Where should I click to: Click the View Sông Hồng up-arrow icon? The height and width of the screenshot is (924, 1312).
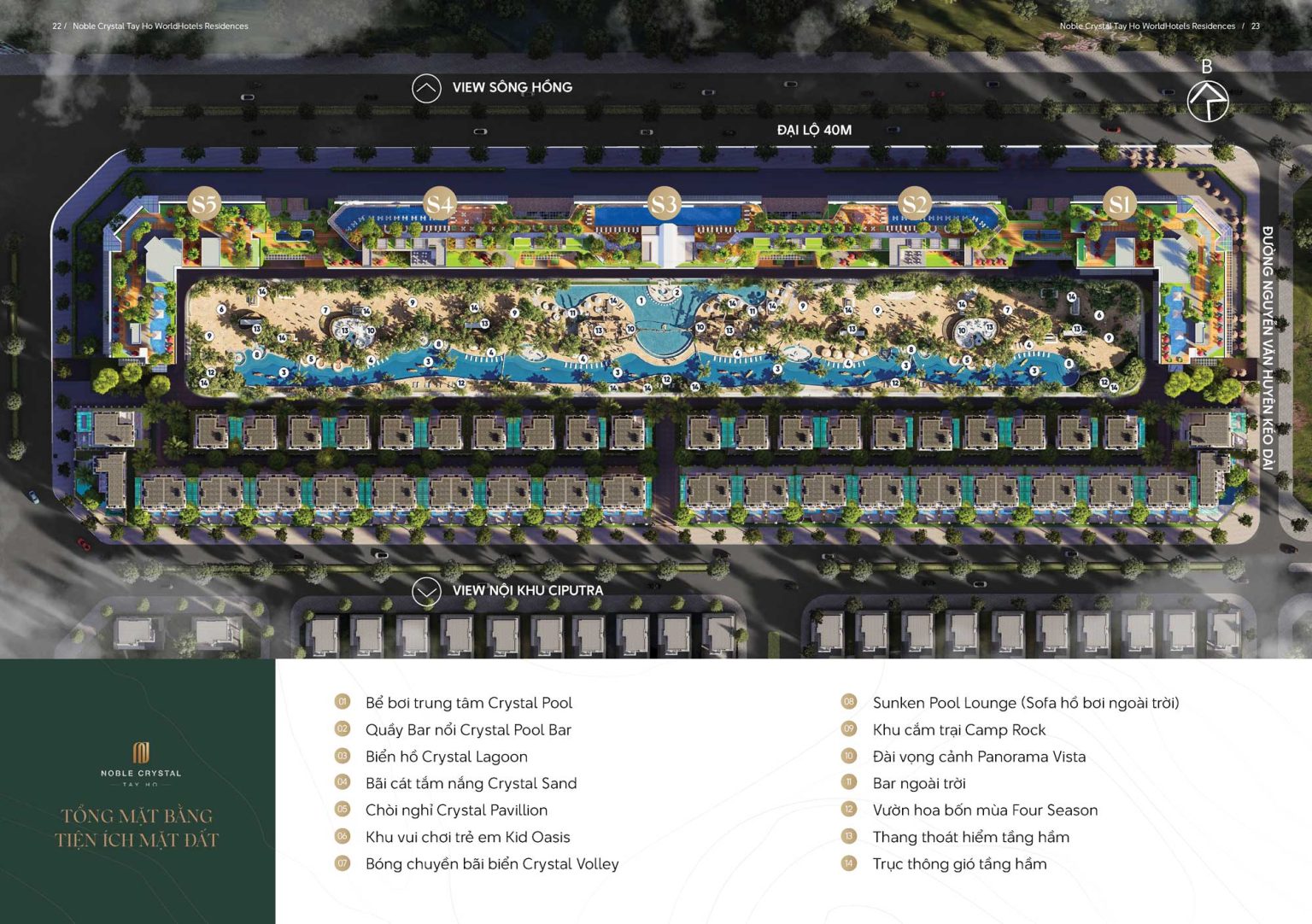[426, 88]
